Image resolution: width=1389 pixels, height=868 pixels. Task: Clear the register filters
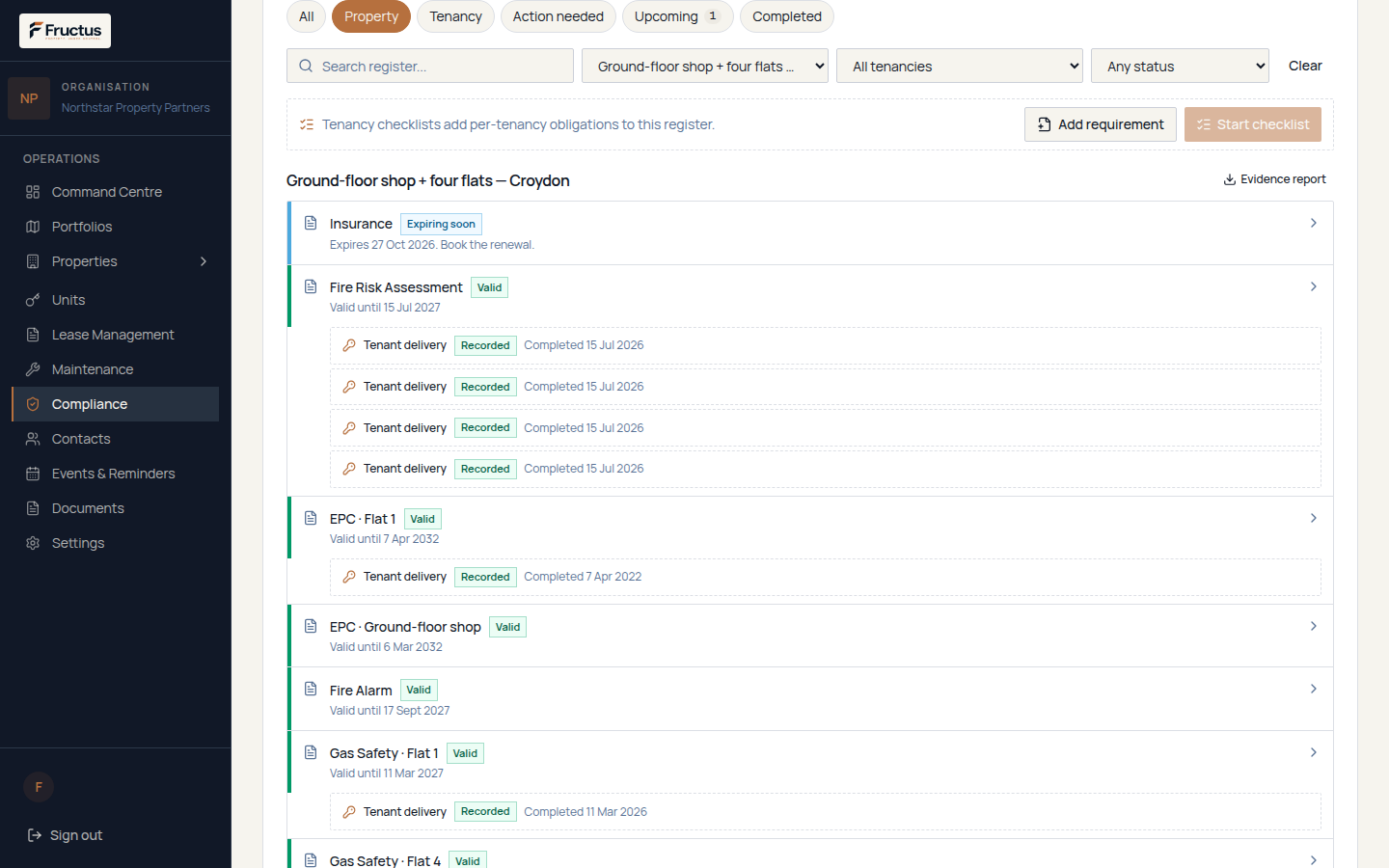coord(1305,66)
